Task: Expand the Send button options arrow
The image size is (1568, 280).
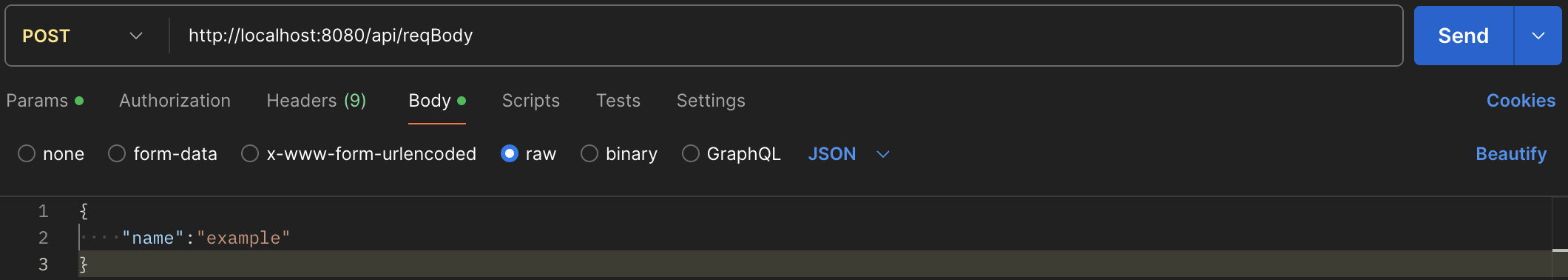Action: tap(1538, 36)
